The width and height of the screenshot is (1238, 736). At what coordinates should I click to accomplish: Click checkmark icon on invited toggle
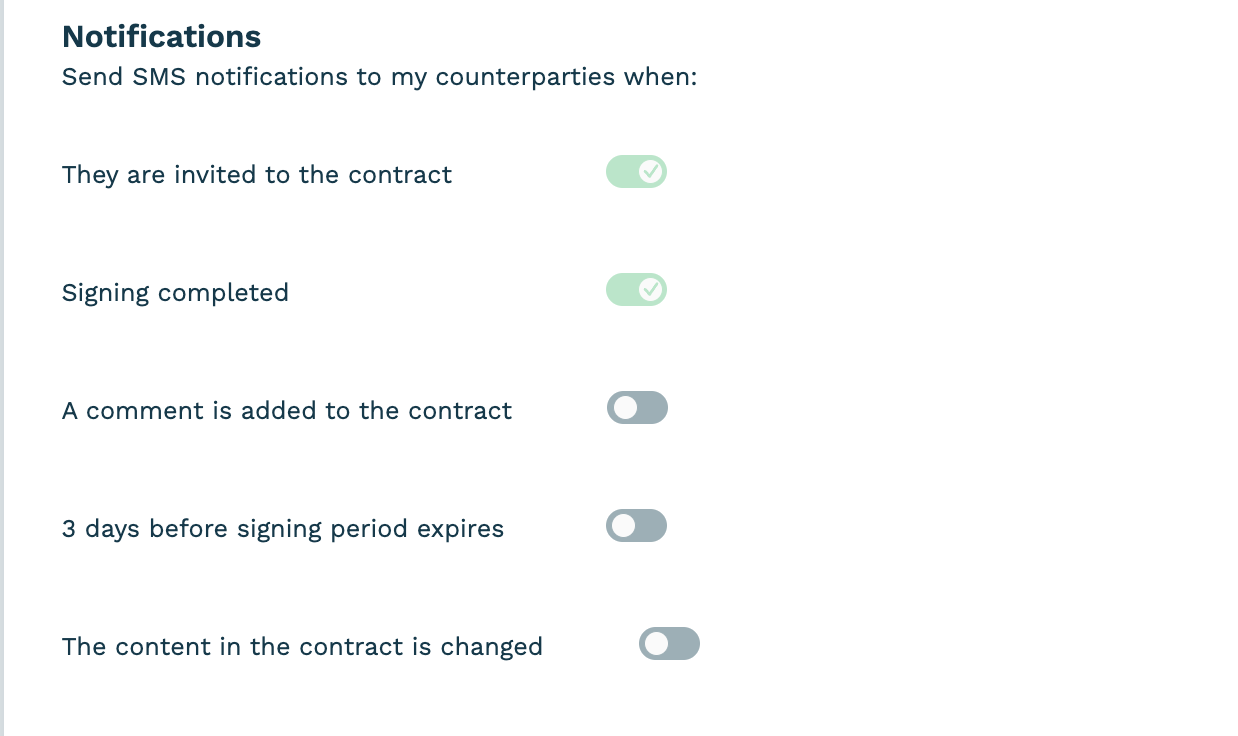point(651,172)
